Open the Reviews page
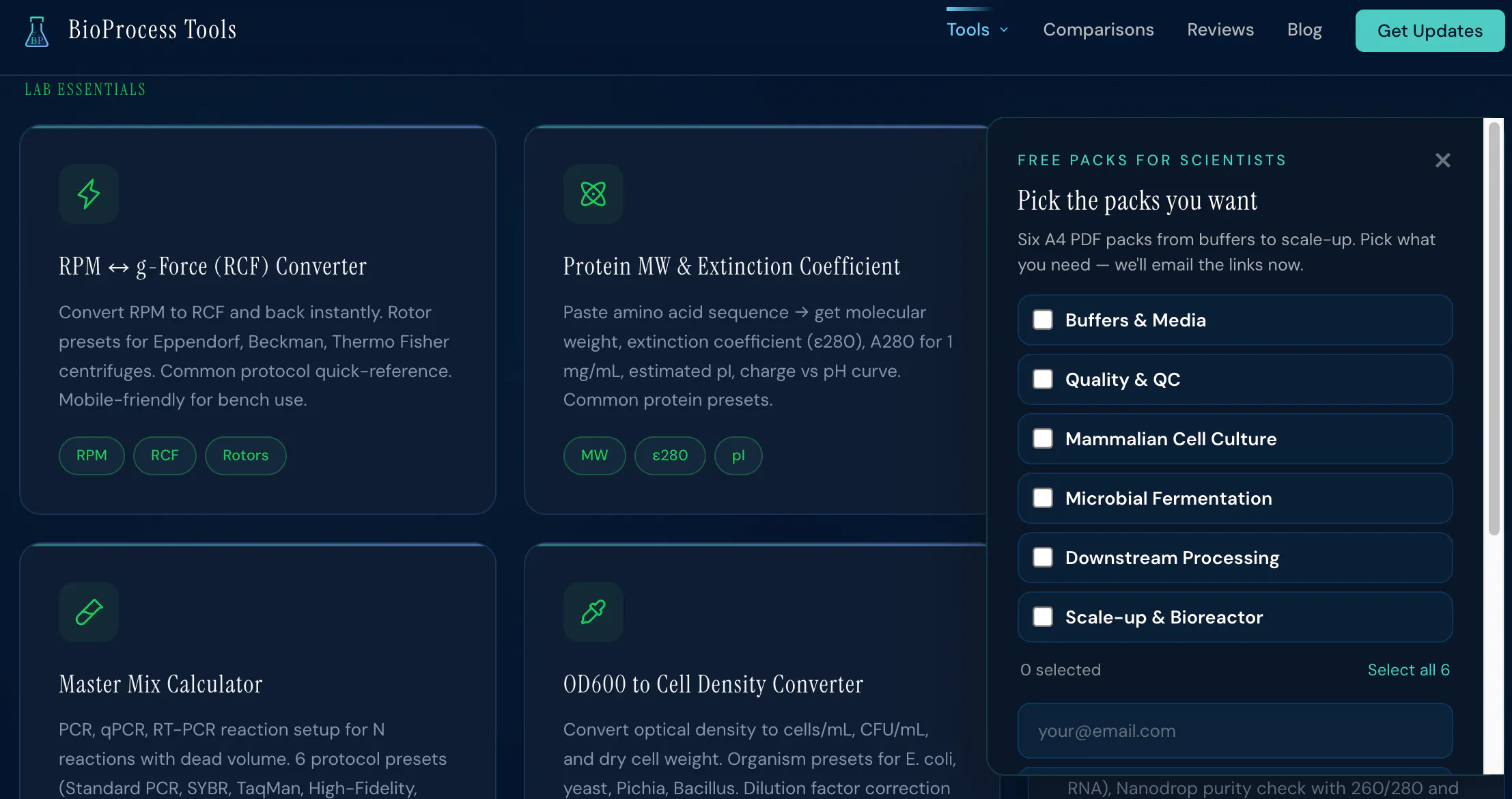 1220,30
